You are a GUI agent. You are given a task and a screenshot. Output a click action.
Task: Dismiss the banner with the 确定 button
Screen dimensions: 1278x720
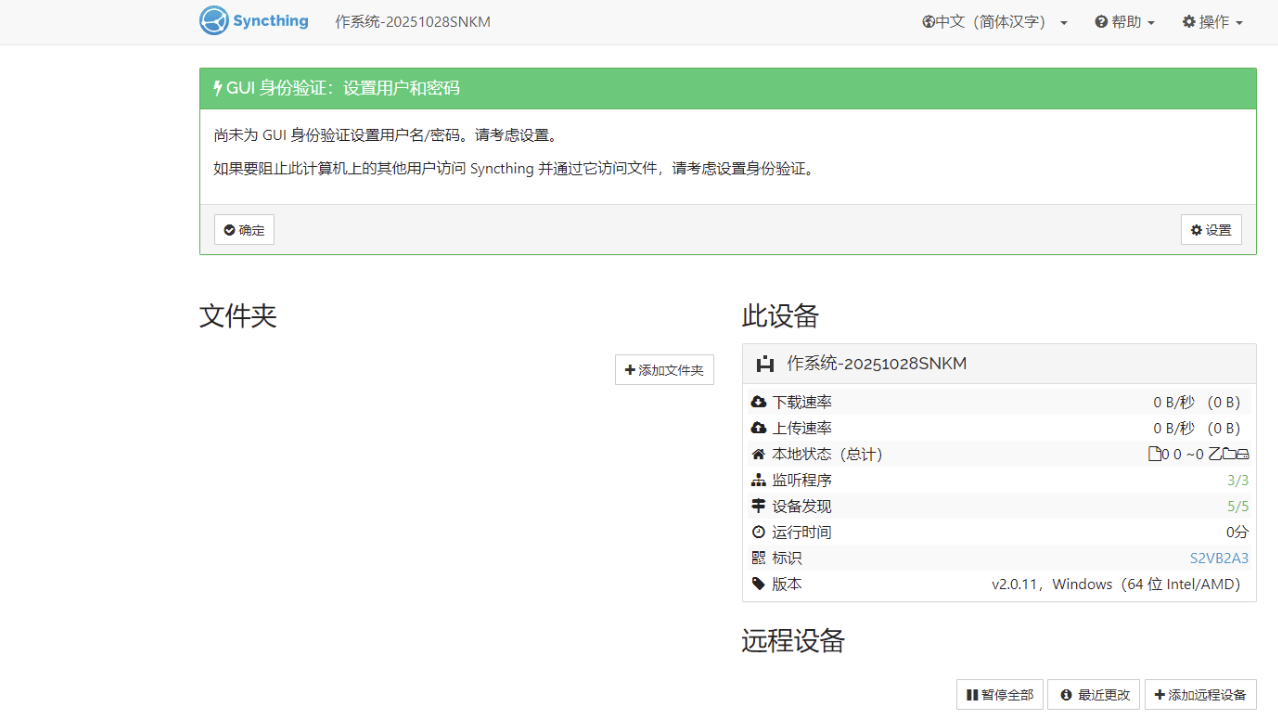(243, 229)
